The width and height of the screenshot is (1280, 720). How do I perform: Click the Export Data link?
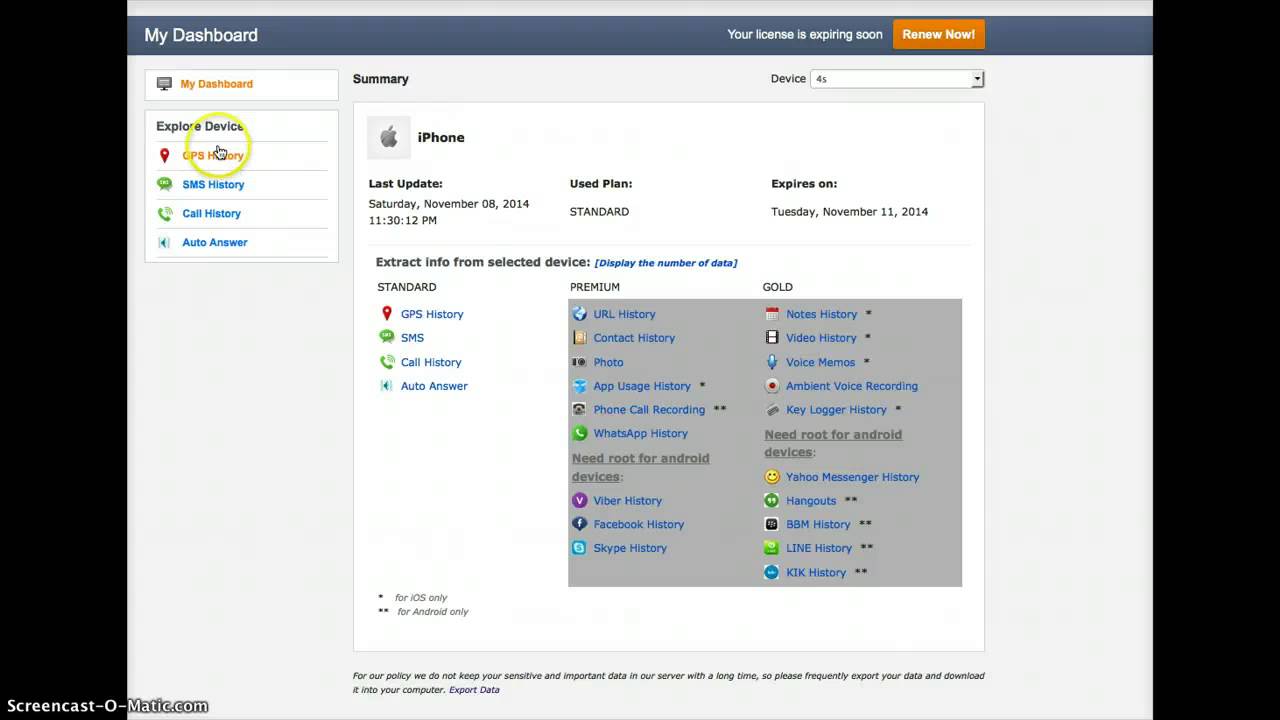[474, 690]
